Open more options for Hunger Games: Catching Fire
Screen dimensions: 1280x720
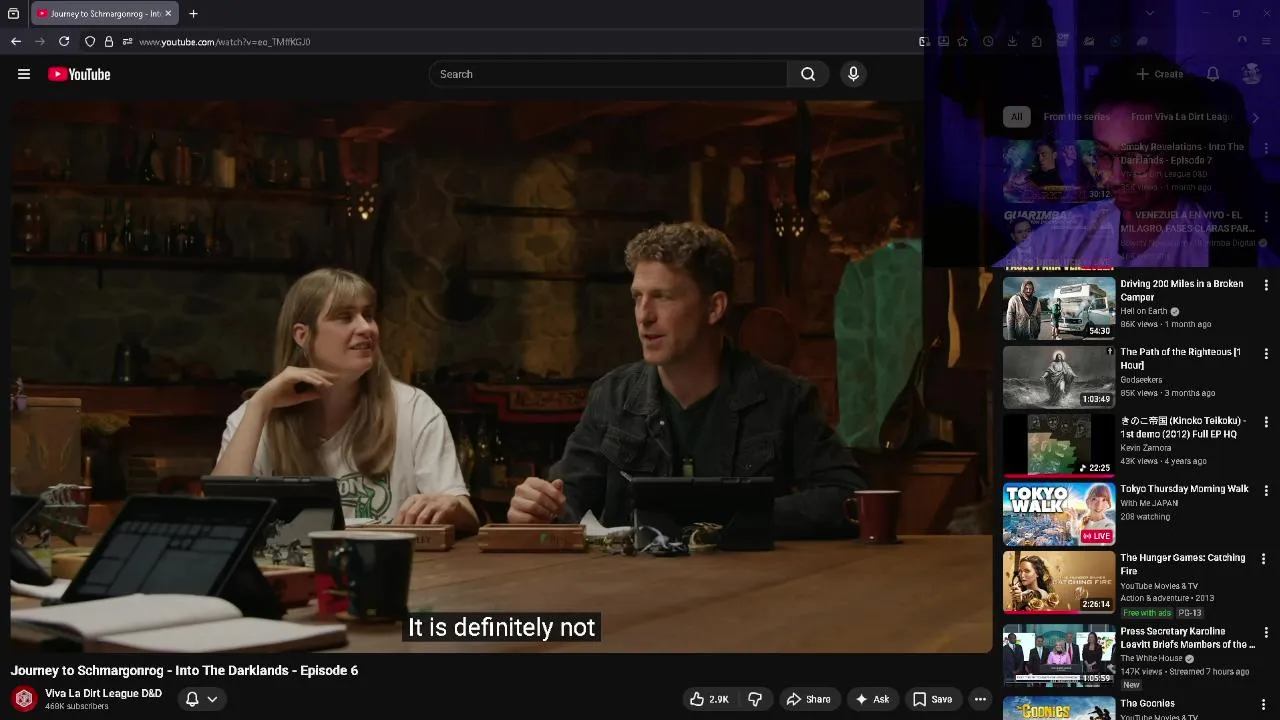(x=1263, y=559)
